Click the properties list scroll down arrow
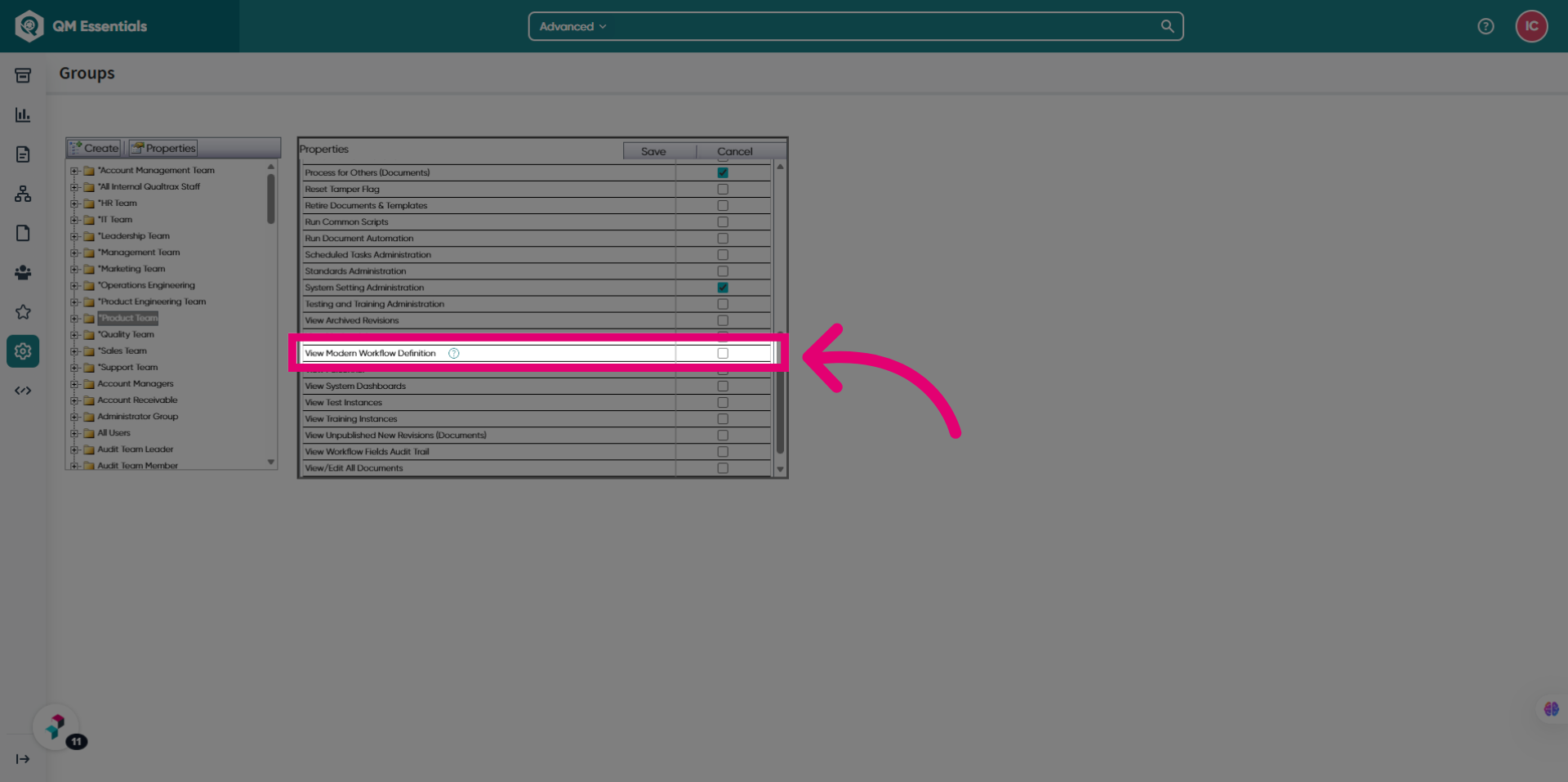The height and width of the screenshot is (782, 1568). (780, 470)
